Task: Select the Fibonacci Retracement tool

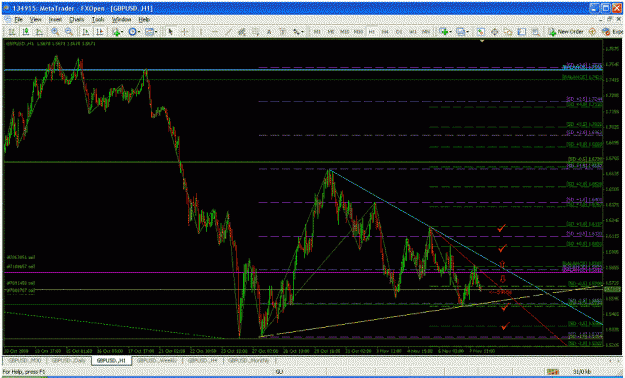Action: 255,32
